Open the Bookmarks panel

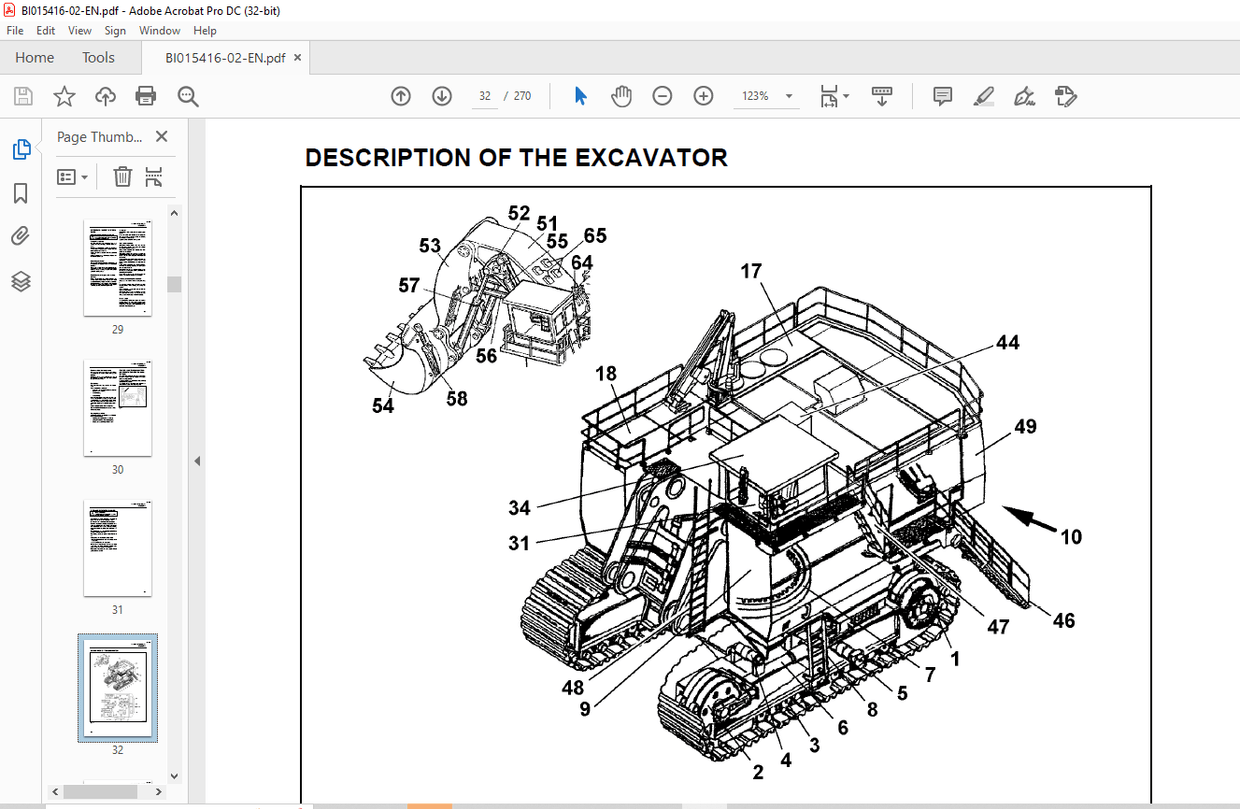click(20, 194)
